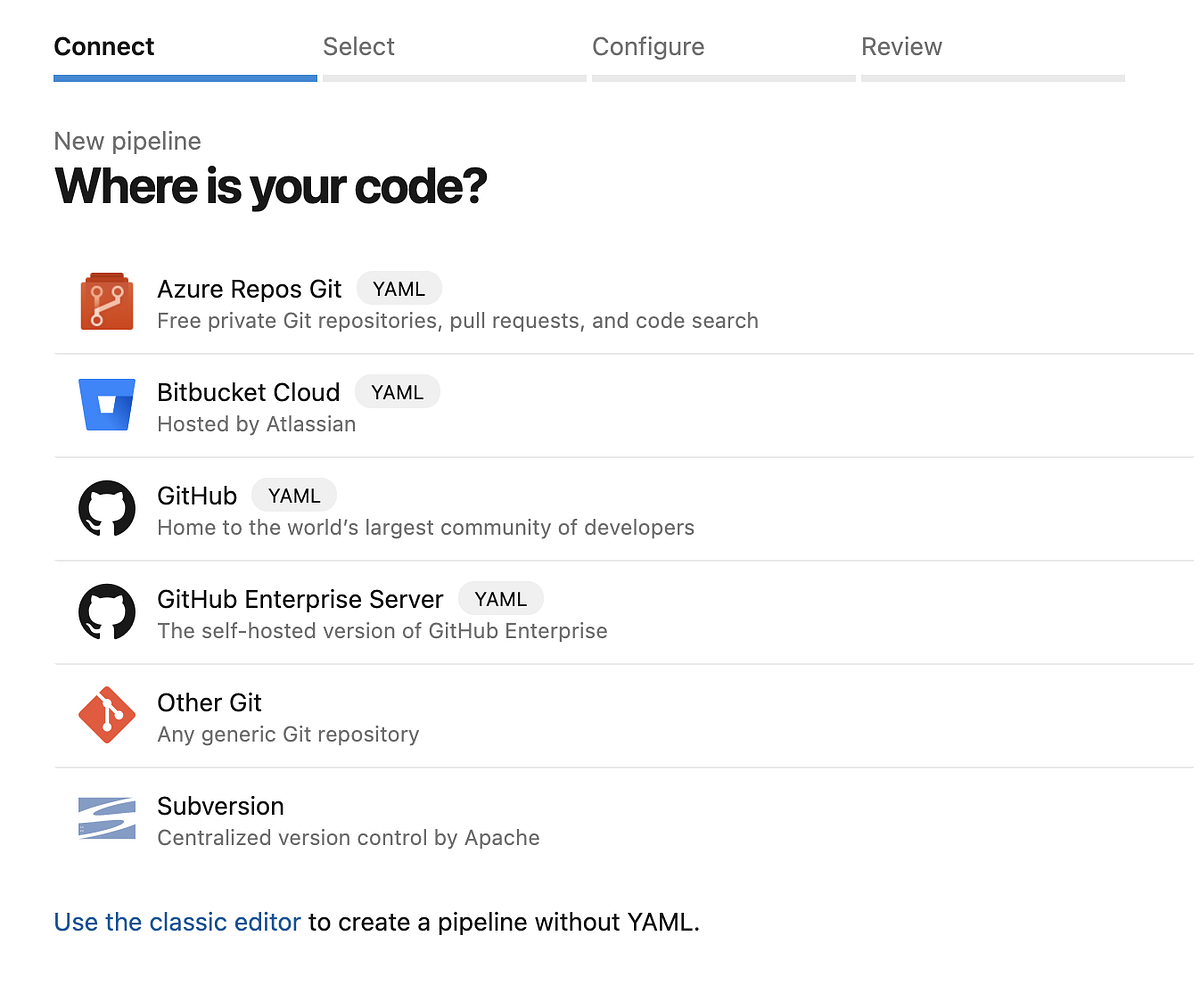
Task: Click the GitHub Octocat icon
Action: coord(107,508)
